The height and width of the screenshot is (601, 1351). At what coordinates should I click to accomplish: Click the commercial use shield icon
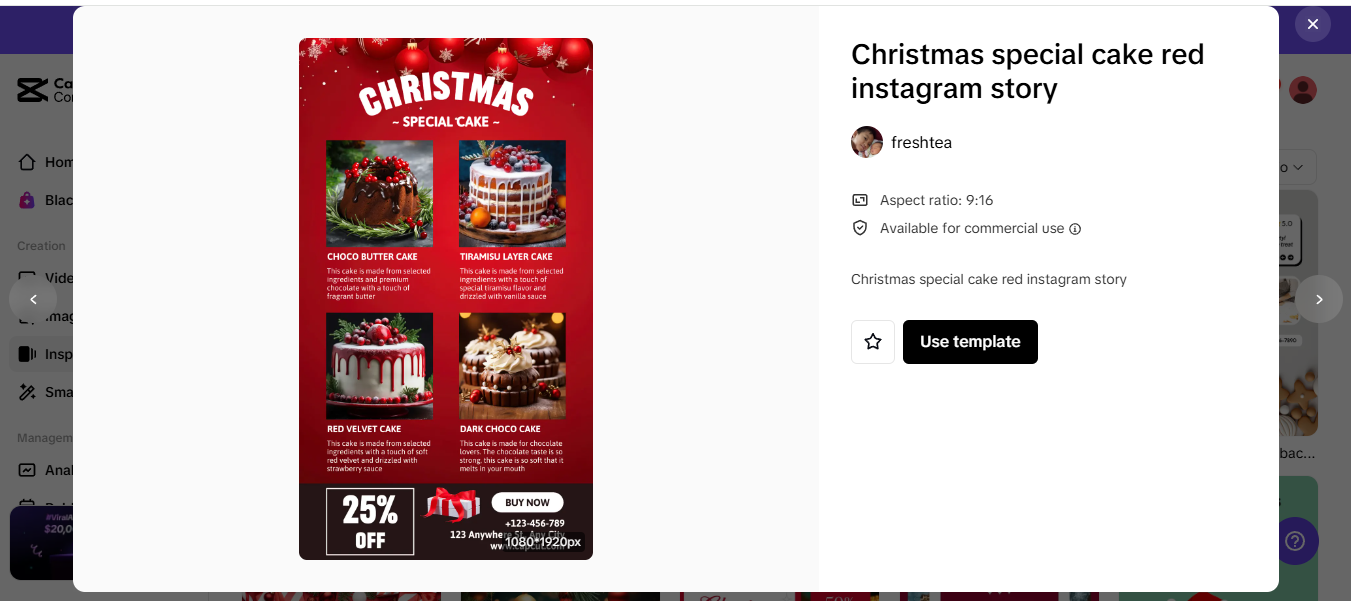coord(860,228)
